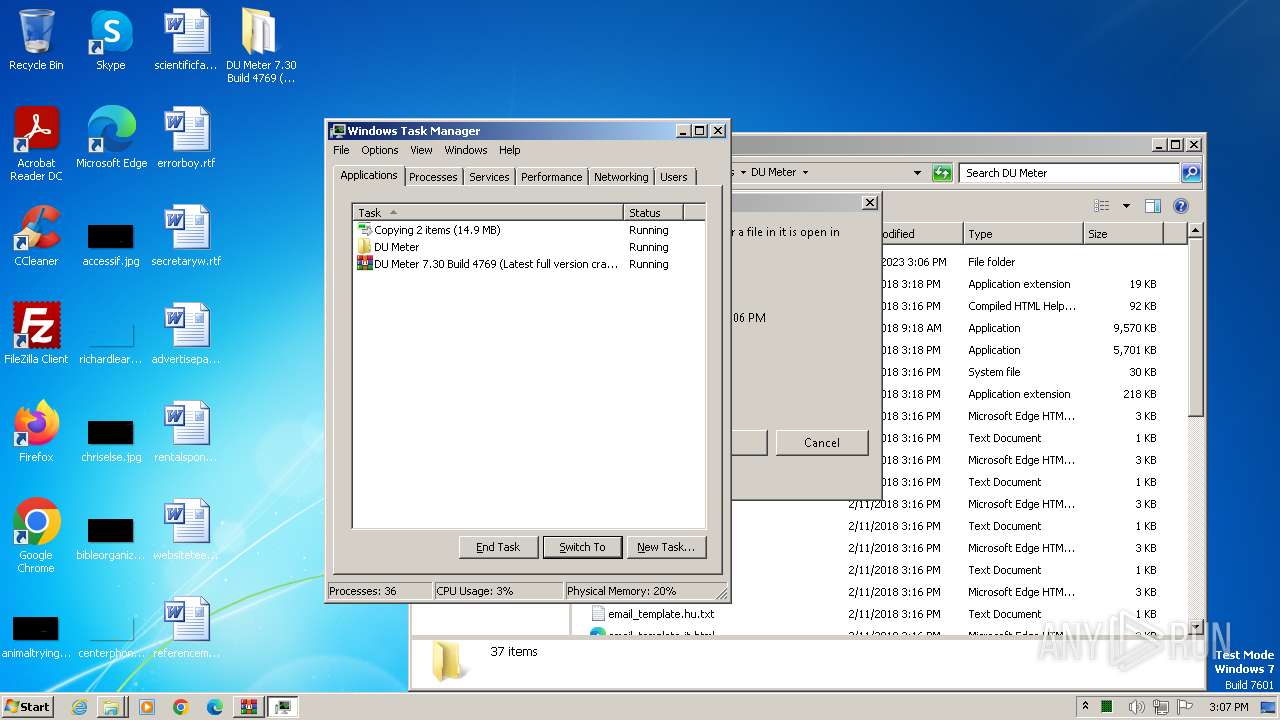Open Explorer help question mark icon
The width and height of the screenshot is (1280, 720).
pos(1181,206)
